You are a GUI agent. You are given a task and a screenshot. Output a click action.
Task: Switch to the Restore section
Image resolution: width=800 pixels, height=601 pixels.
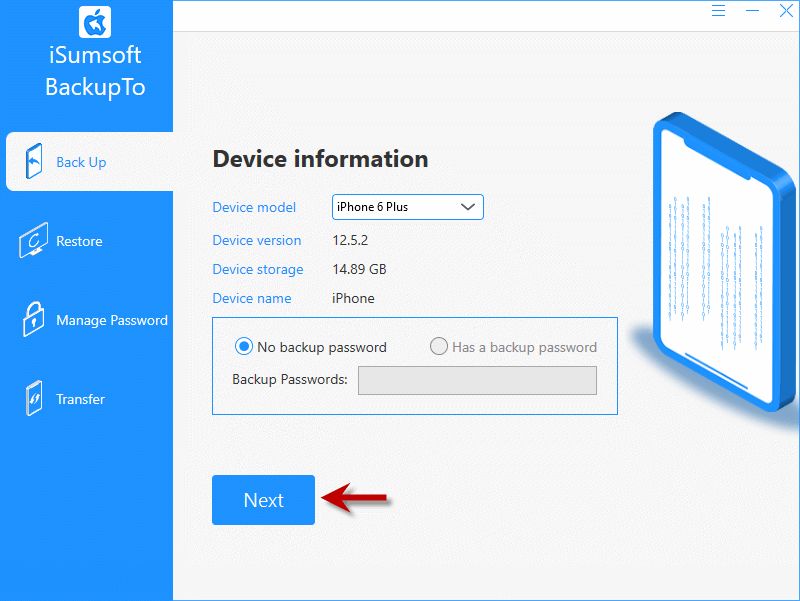click(x=87, y=241)
